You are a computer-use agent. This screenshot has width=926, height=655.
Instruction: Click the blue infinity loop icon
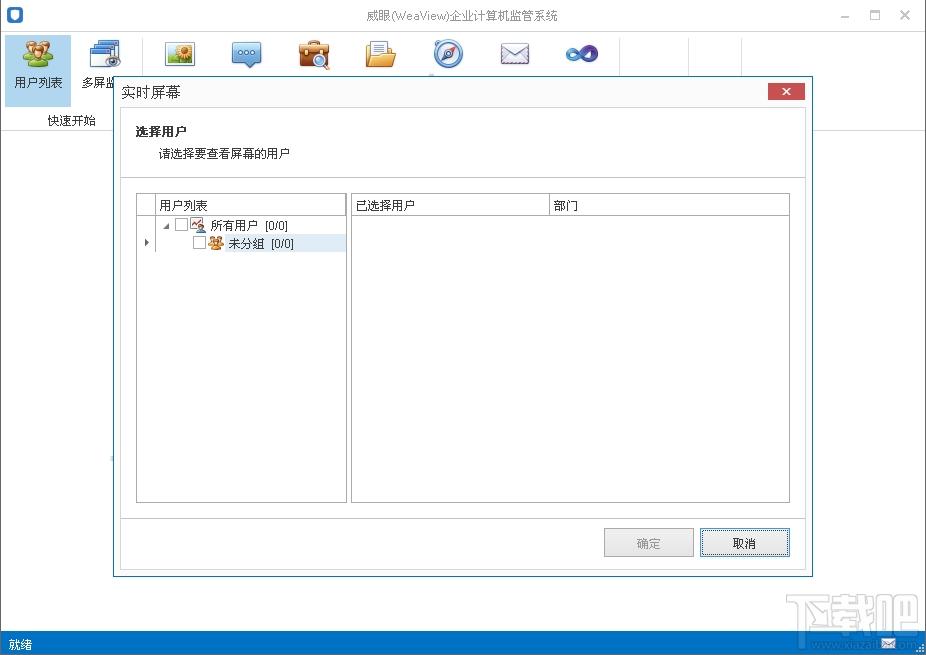[x=582, y=54]
